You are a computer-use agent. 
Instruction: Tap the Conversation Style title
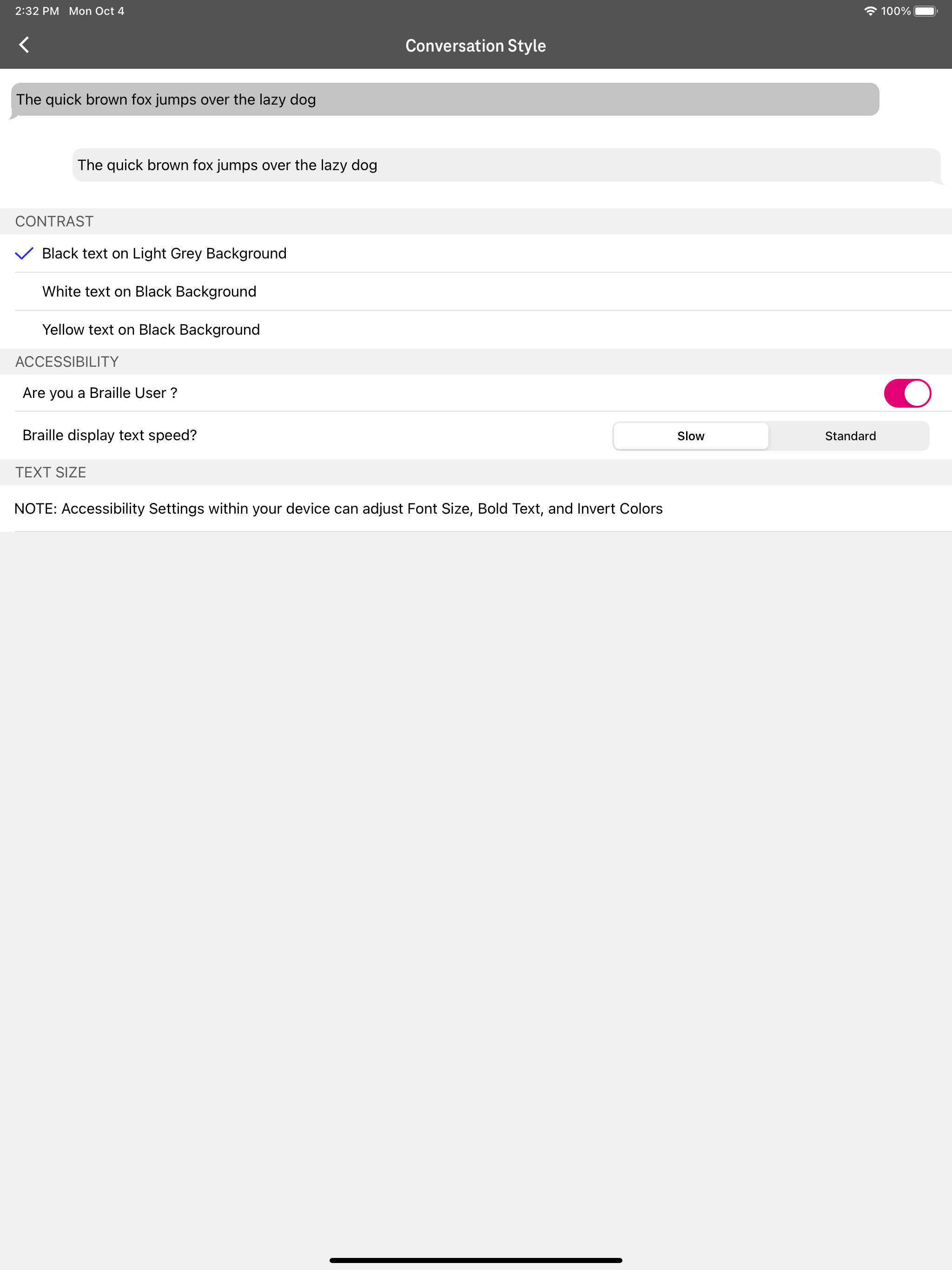point(476,45)
